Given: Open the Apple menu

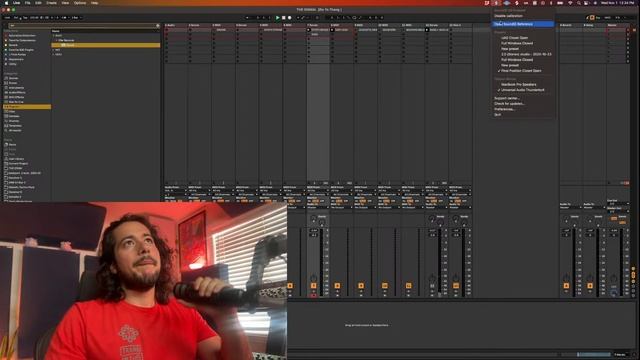Looking at the screenshot, I should pos(6,3).
